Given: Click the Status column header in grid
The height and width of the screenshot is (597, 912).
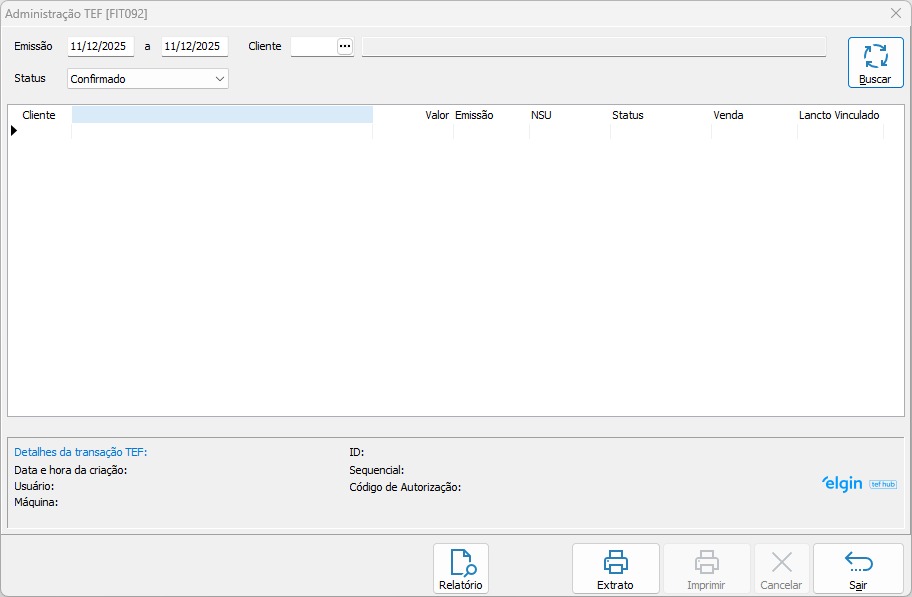Looking at the screenshot, I should [628, 115].
